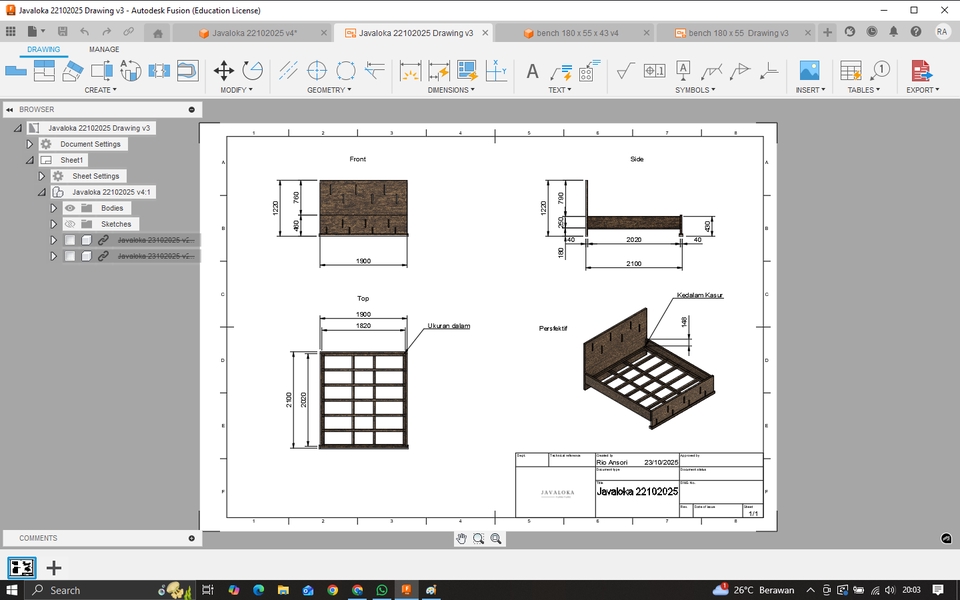This screenshot has width=960, height=600.
Task: Open the Data Panel grid icon
Action: 10,31
